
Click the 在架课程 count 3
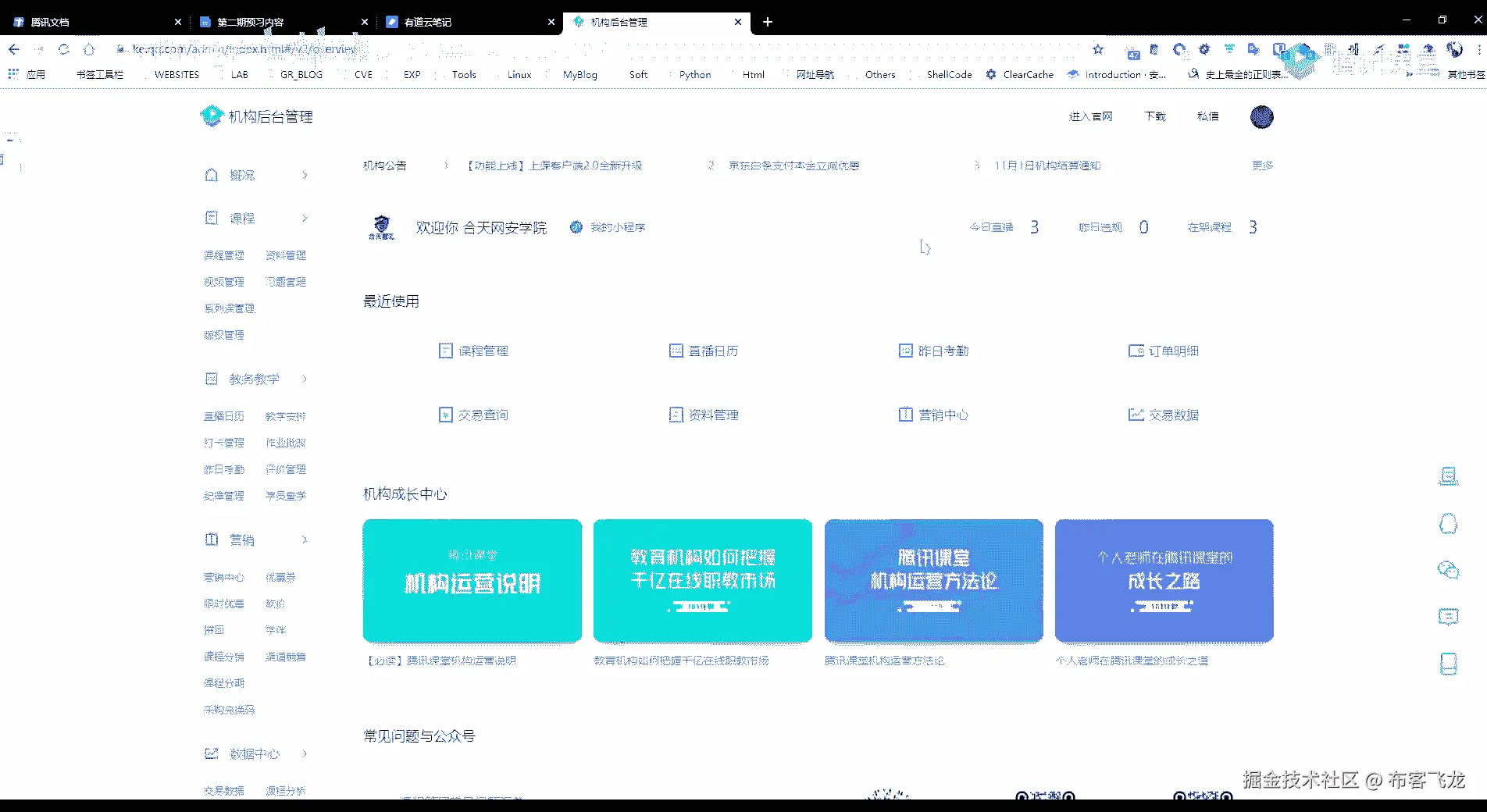point(1253,227)
